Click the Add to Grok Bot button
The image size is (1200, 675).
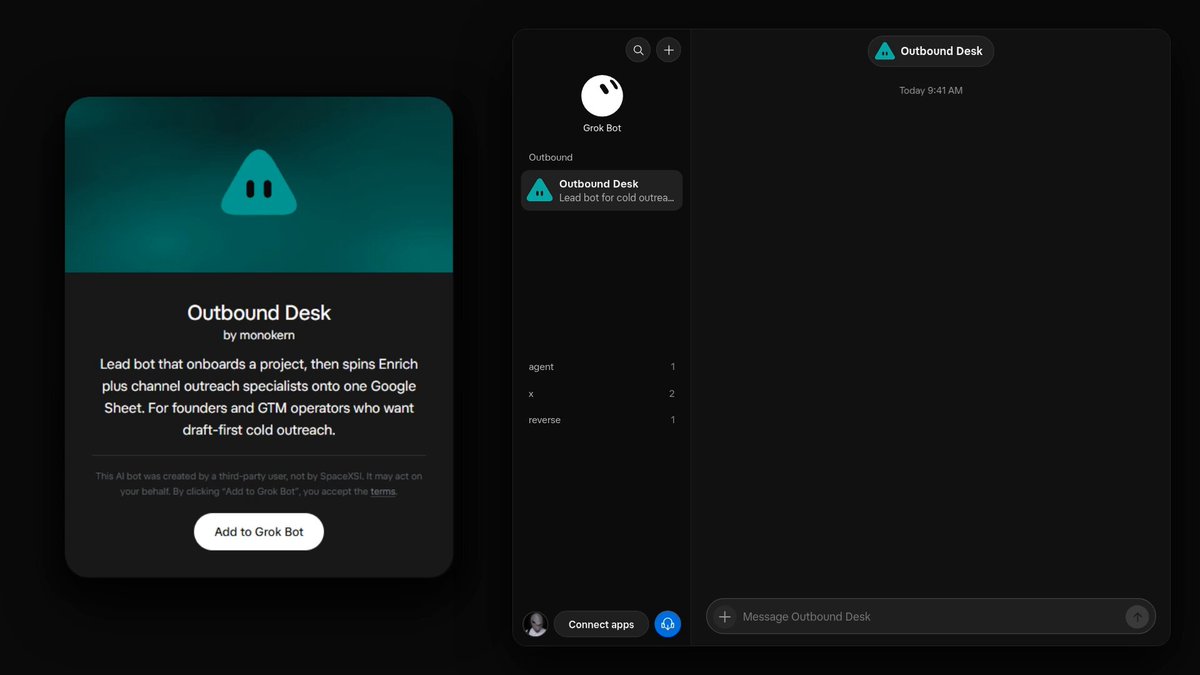click(259, 532)
